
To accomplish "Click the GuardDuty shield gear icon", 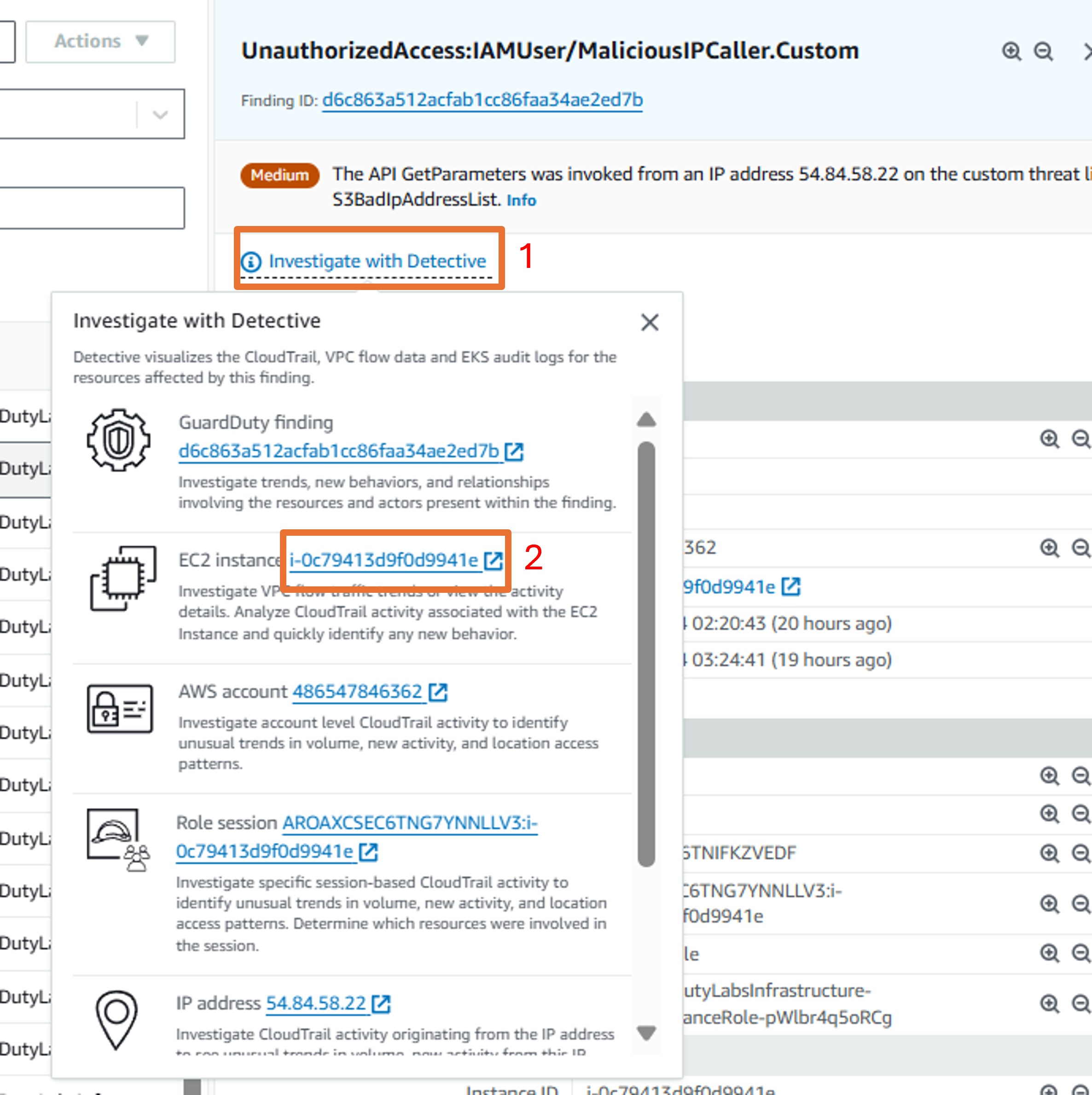I will click(x=118, y=440).
